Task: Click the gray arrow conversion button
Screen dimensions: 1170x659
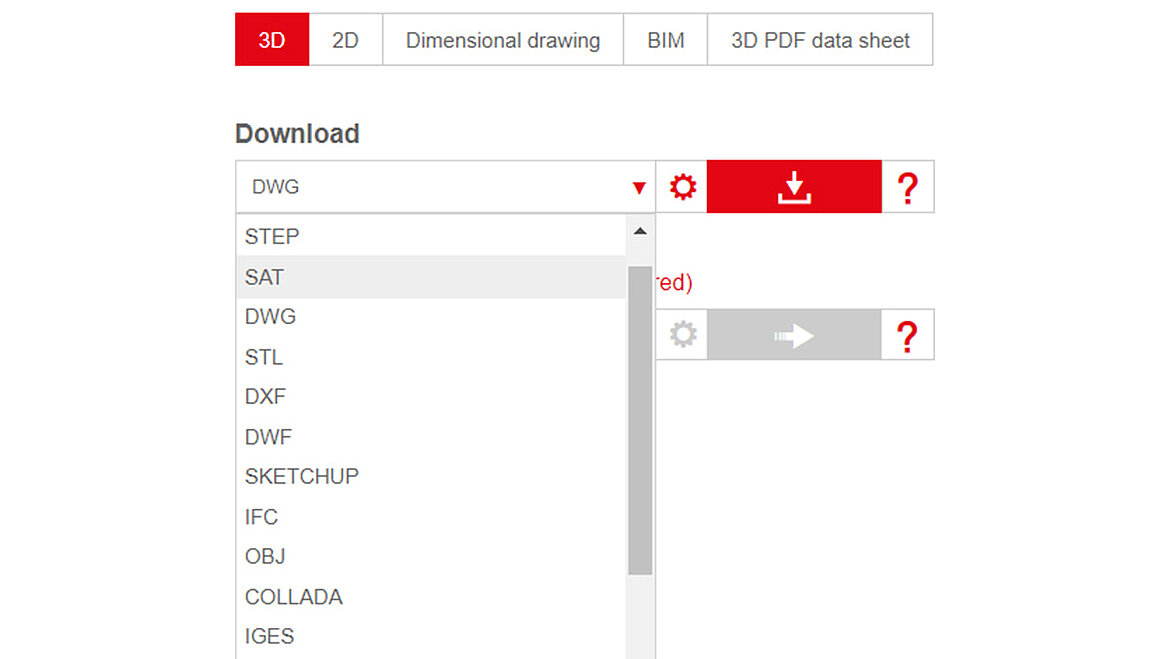Action: 793,334
